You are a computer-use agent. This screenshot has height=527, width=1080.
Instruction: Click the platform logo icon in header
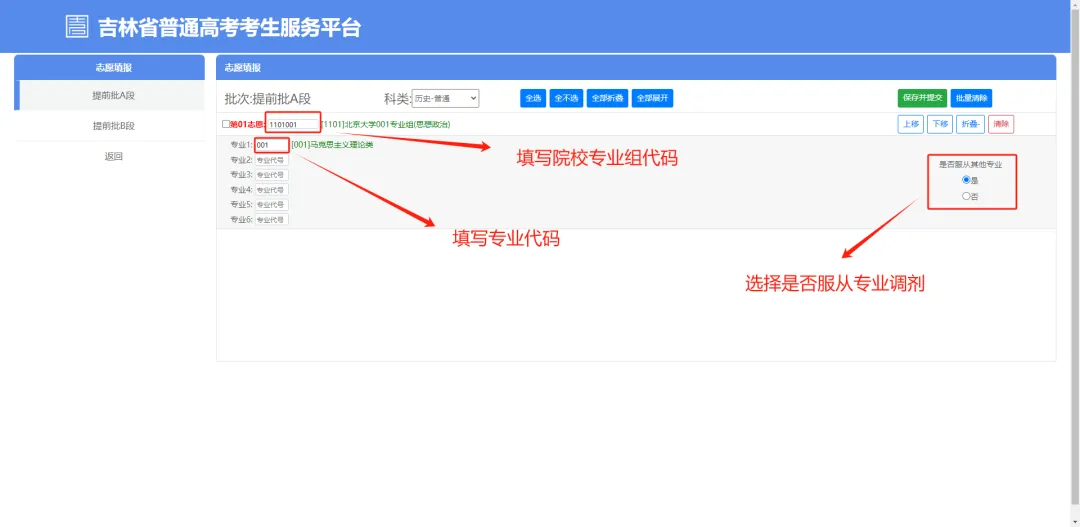click(x=77, y=27)
